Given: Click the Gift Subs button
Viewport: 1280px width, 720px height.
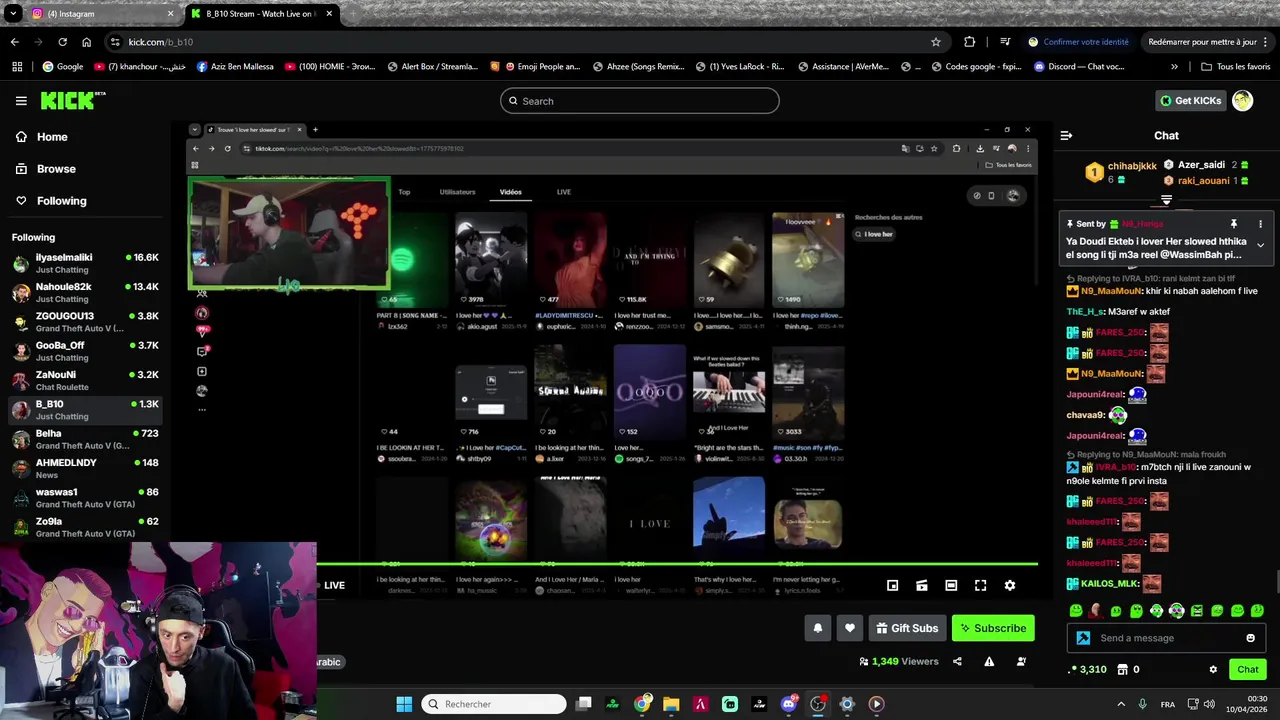Looking at the screenshot, I should coord(907,628).
